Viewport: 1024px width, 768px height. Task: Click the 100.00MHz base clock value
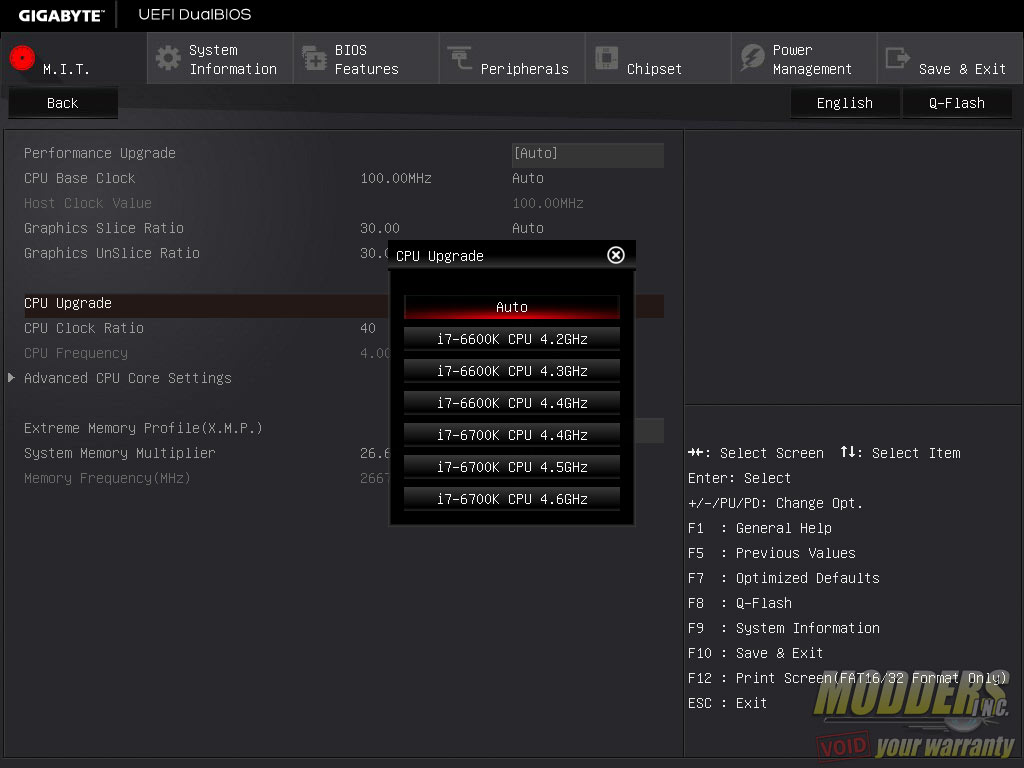pyautogui.click(x=396, y=178)
